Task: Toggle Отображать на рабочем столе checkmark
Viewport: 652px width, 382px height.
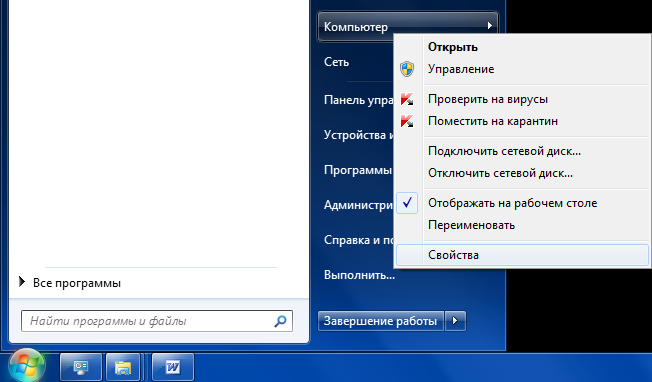Action: (407, 203)
